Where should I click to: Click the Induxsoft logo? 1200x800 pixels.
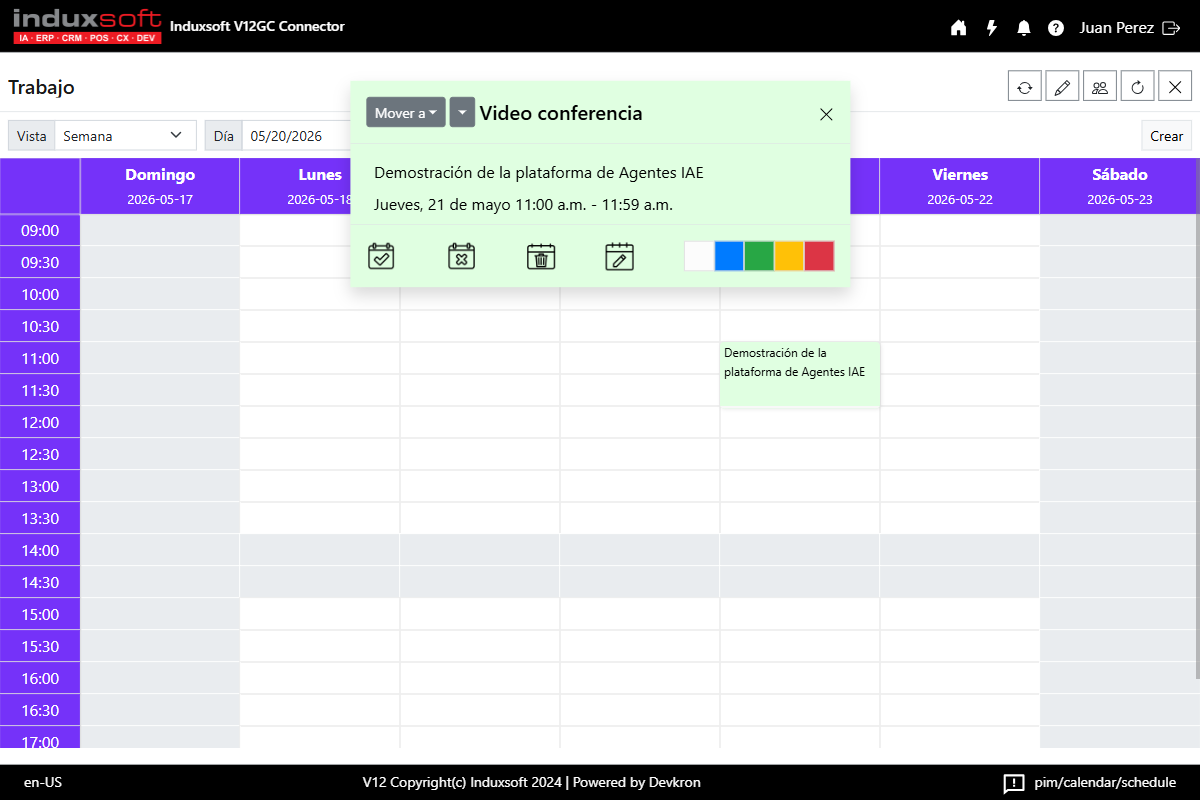coord(87,26)
